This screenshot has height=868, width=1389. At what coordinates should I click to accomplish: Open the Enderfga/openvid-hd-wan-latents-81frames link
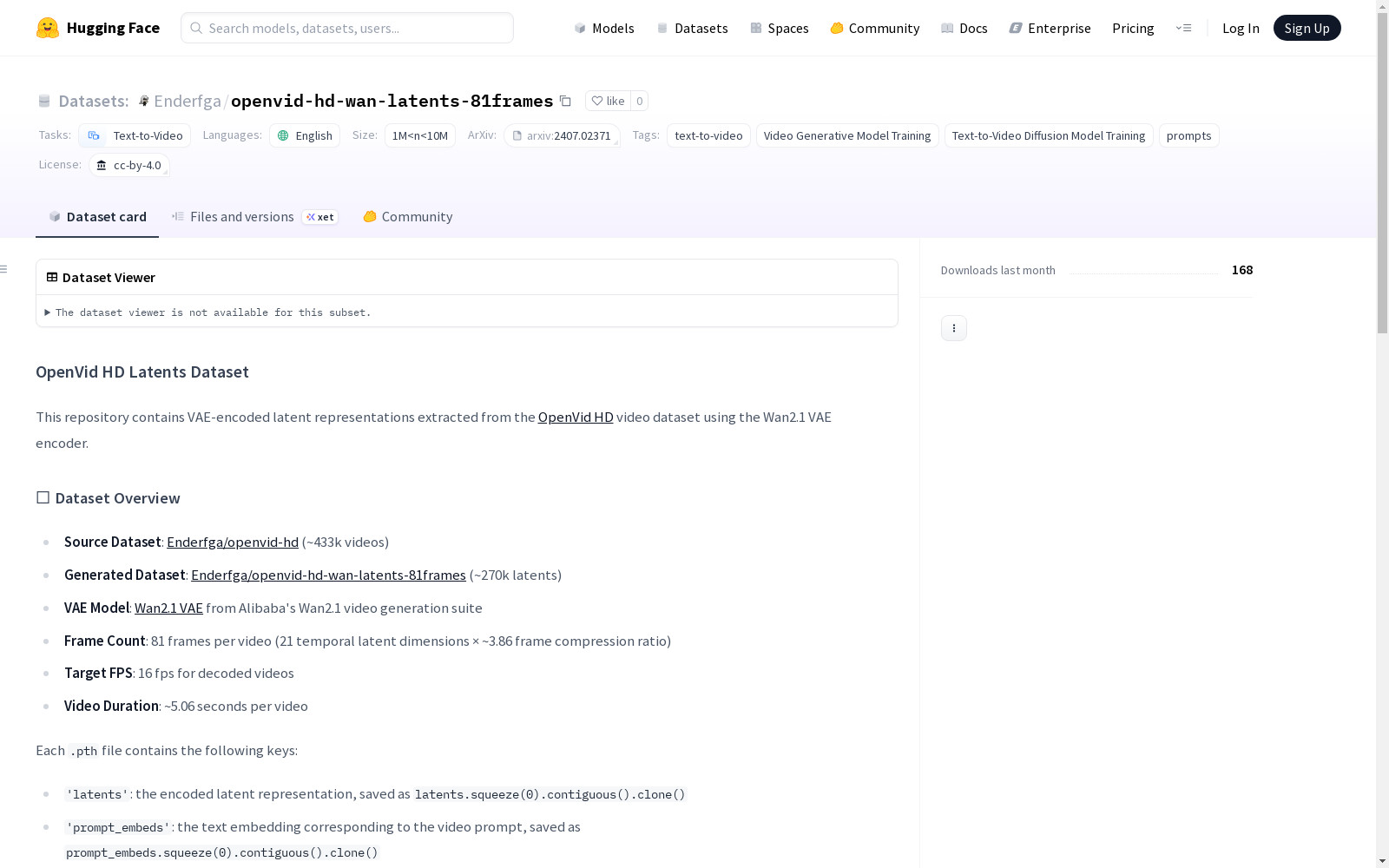click(328, 575)
